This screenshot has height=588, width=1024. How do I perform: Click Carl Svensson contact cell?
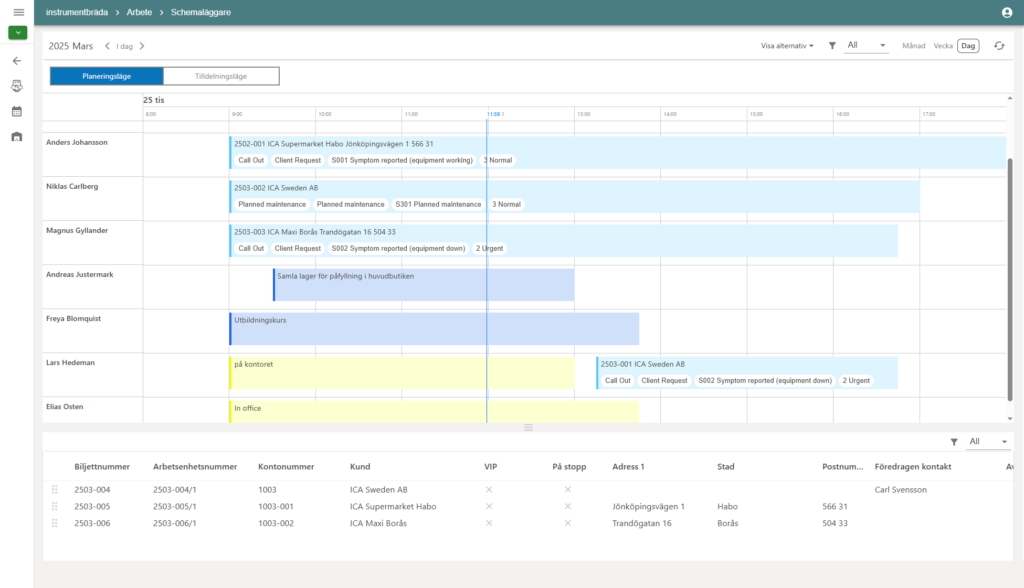[x=901, y=489]
